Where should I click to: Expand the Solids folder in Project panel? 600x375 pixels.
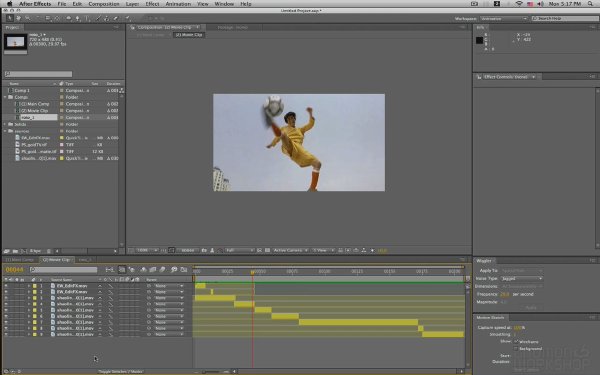point(5,124)
